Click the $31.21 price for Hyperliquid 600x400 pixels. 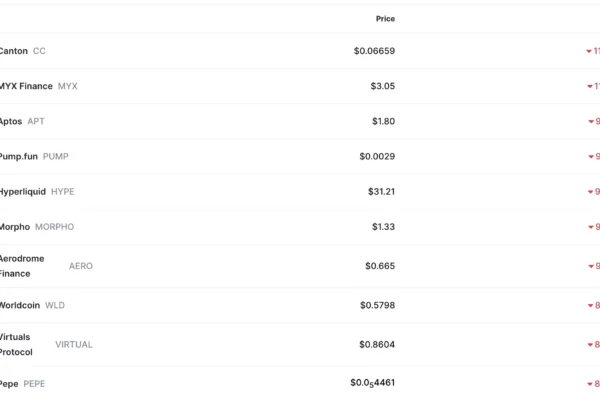[x=382, y=191]
